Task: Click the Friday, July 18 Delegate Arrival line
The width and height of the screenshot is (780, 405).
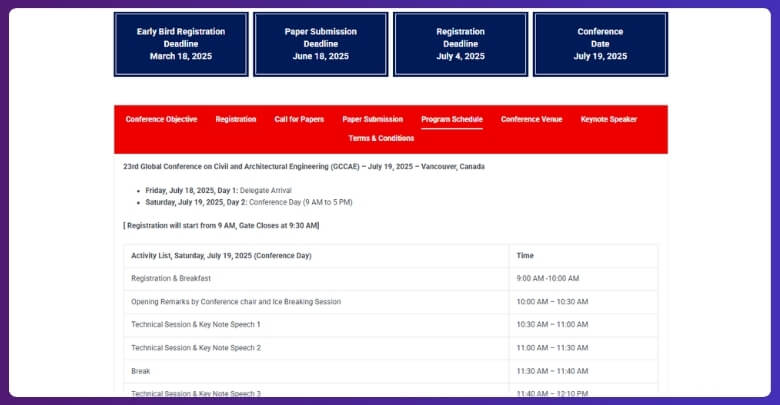Action: click(218, 191)
